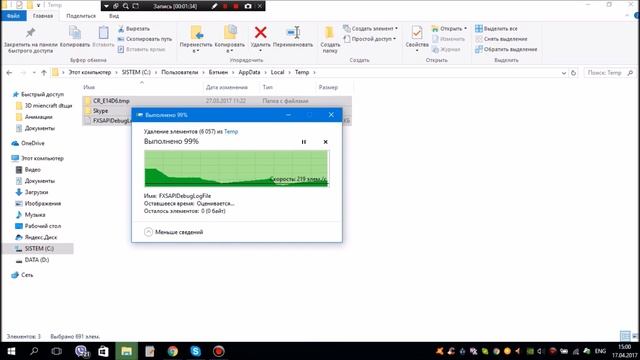Expand the address bar history dropdown
This screenshot has height=360, width=640.
click(x=564, y=73)
